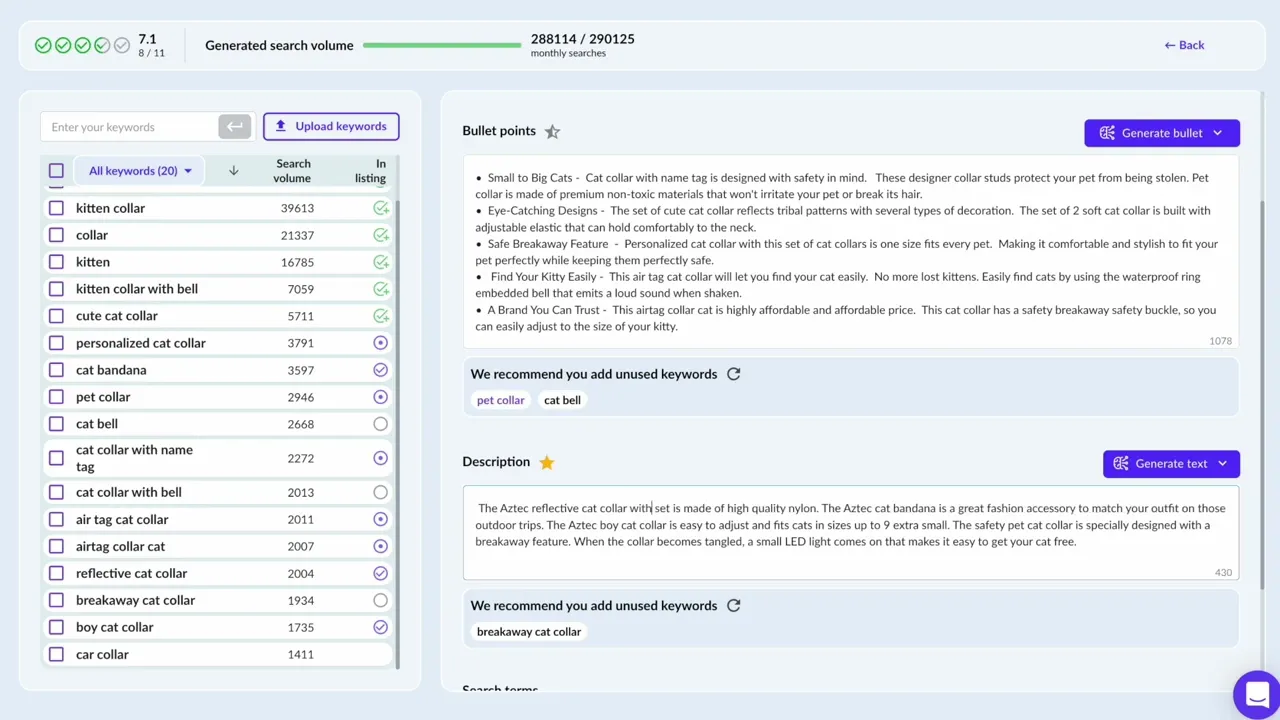Image resolution: width=1280 pixels, height=720 pixels.
Task: Tick the cat bandana keyword checkbox
Action: pyautogui.click(x=56, y=370)
